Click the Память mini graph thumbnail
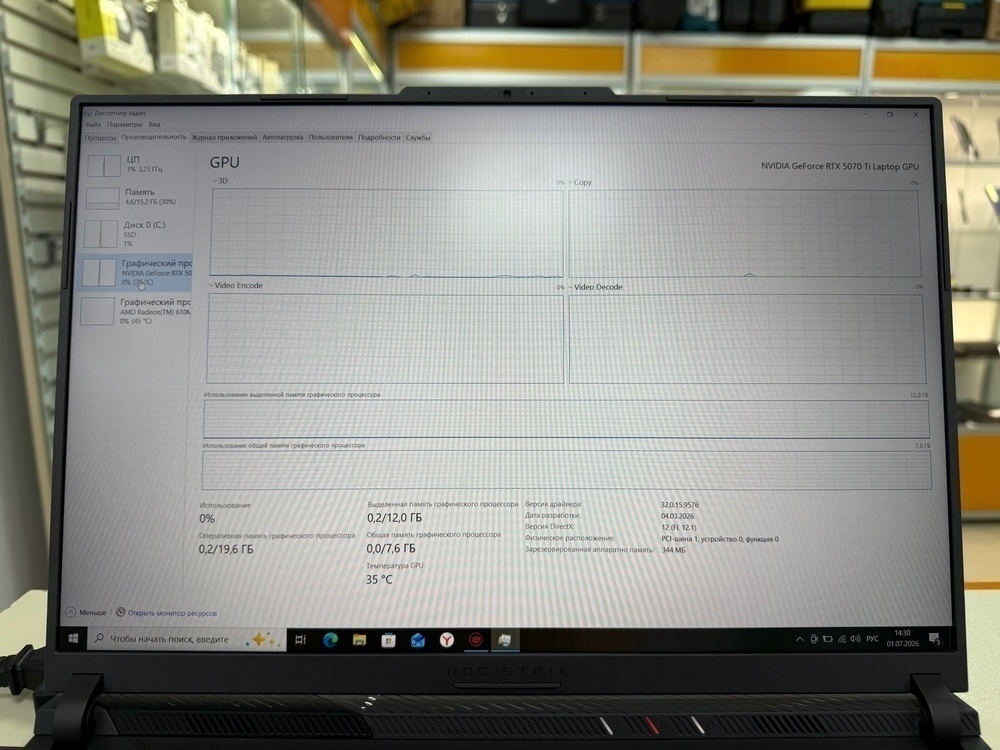The image size is (1000, 750). tap(103, 198)
